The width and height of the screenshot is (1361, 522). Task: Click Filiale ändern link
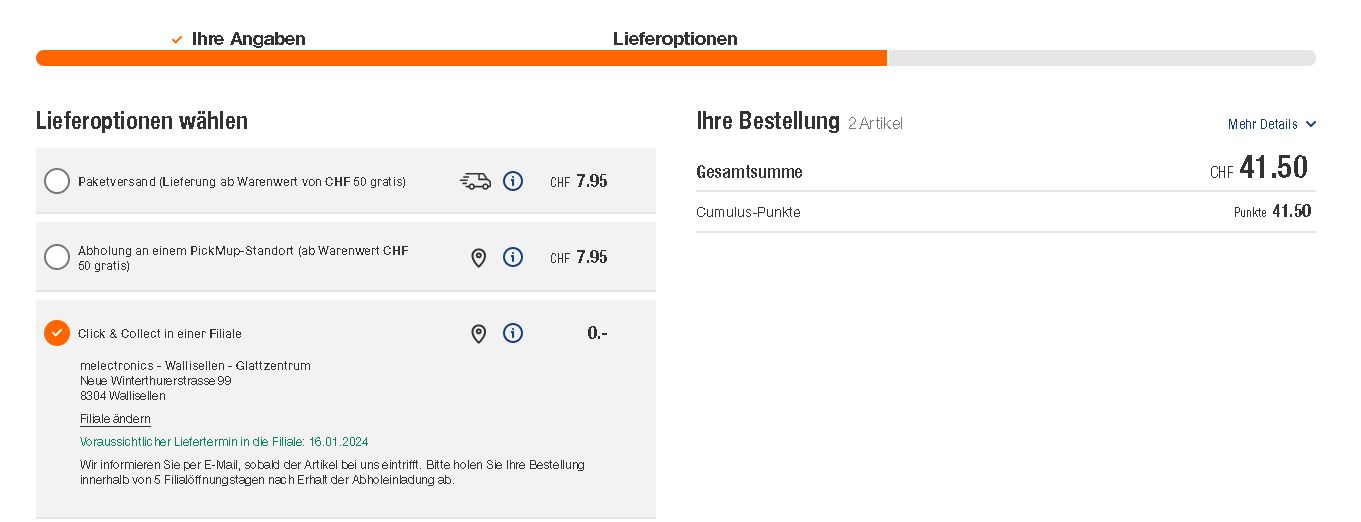pyautogui.click(x=115, y=419)
